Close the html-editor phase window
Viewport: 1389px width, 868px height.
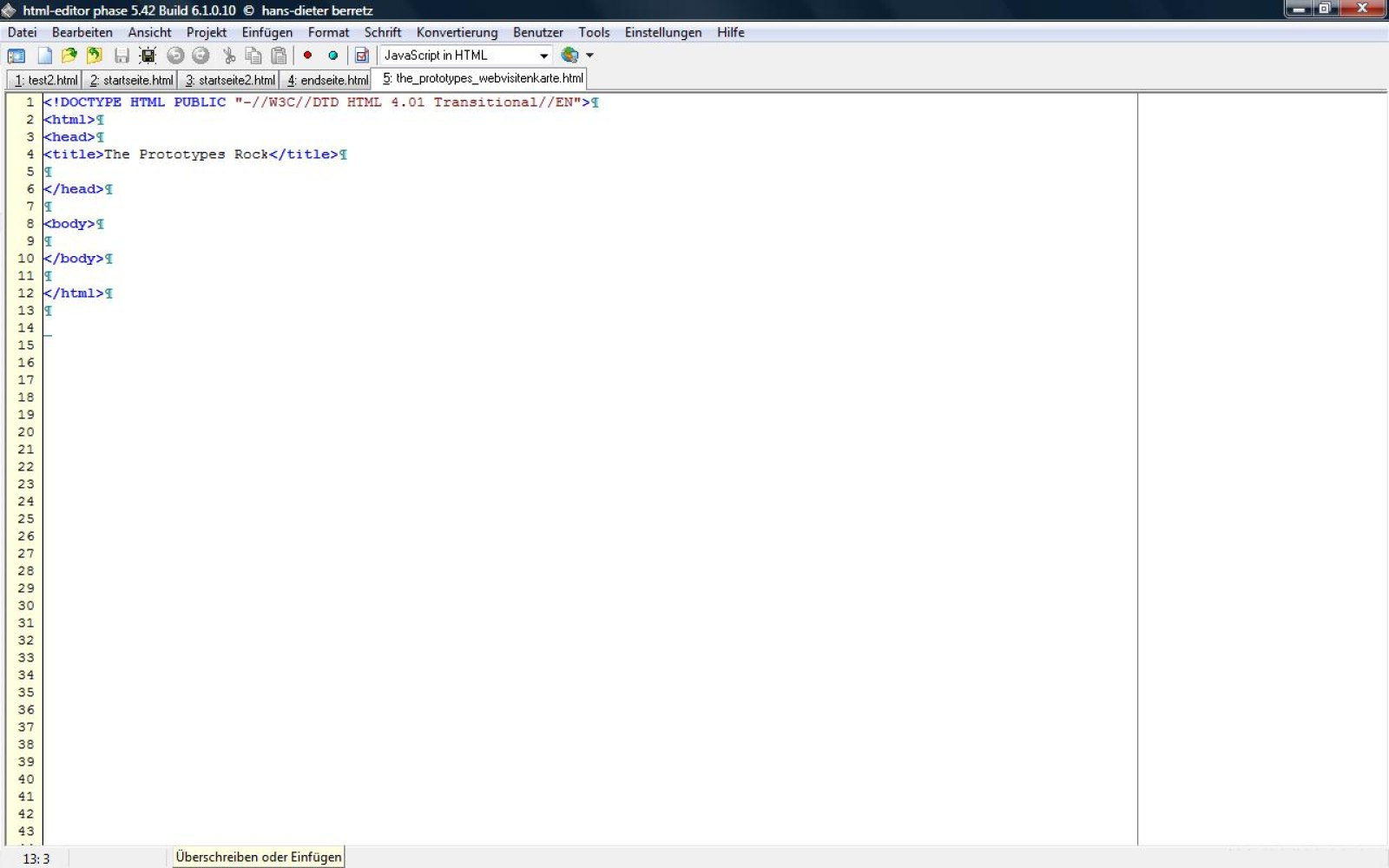pyautogui.click(x=1362, y=9)
